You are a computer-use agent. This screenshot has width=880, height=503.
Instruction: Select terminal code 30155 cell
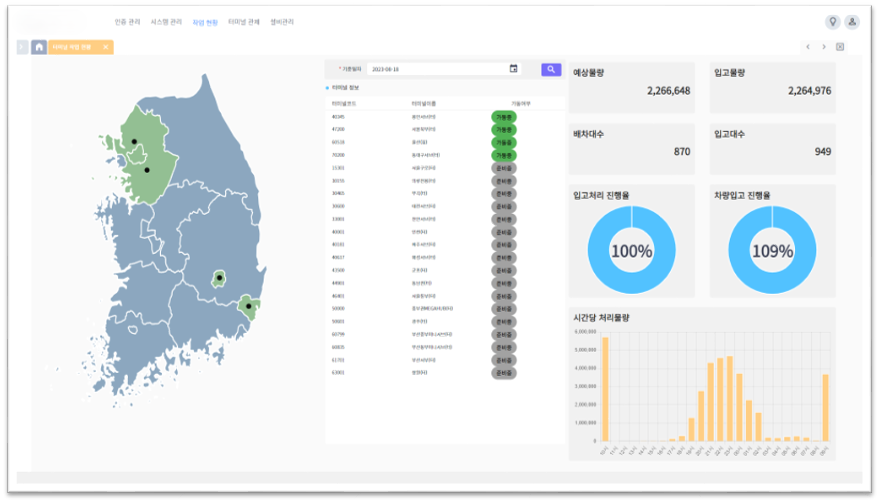click(x=338, y=181)
